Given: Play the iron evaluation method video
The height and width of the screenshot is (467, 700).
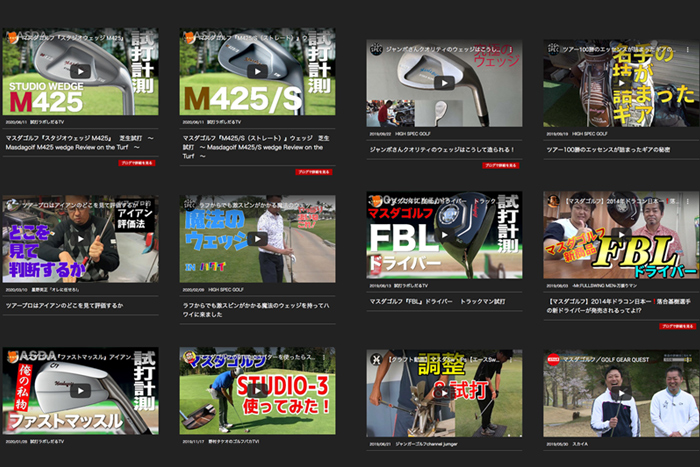Looking at the screenshot, I should tap(80, 238).
